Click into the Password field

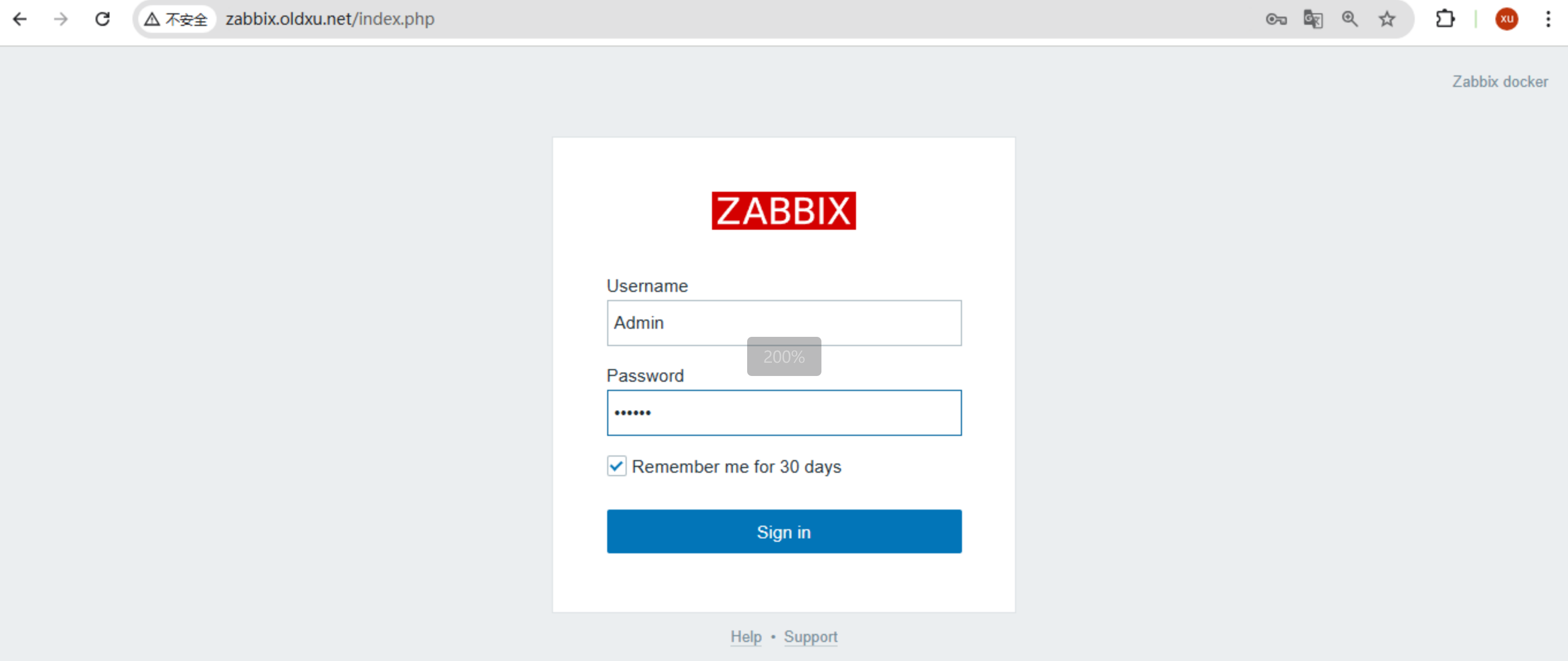click(x=784, y=413)
